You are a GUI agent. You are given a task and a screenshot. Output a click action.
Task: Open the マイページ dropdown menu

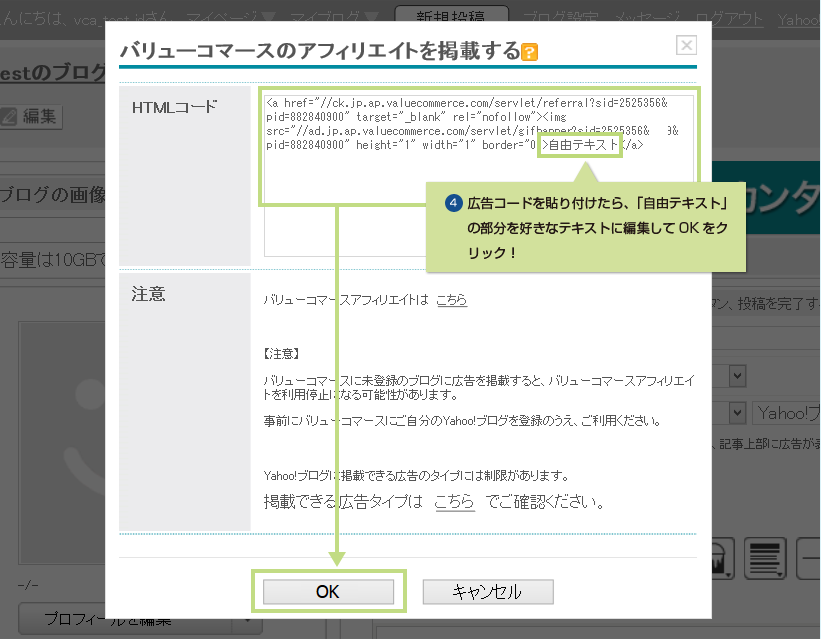click(x=230, y=17)
